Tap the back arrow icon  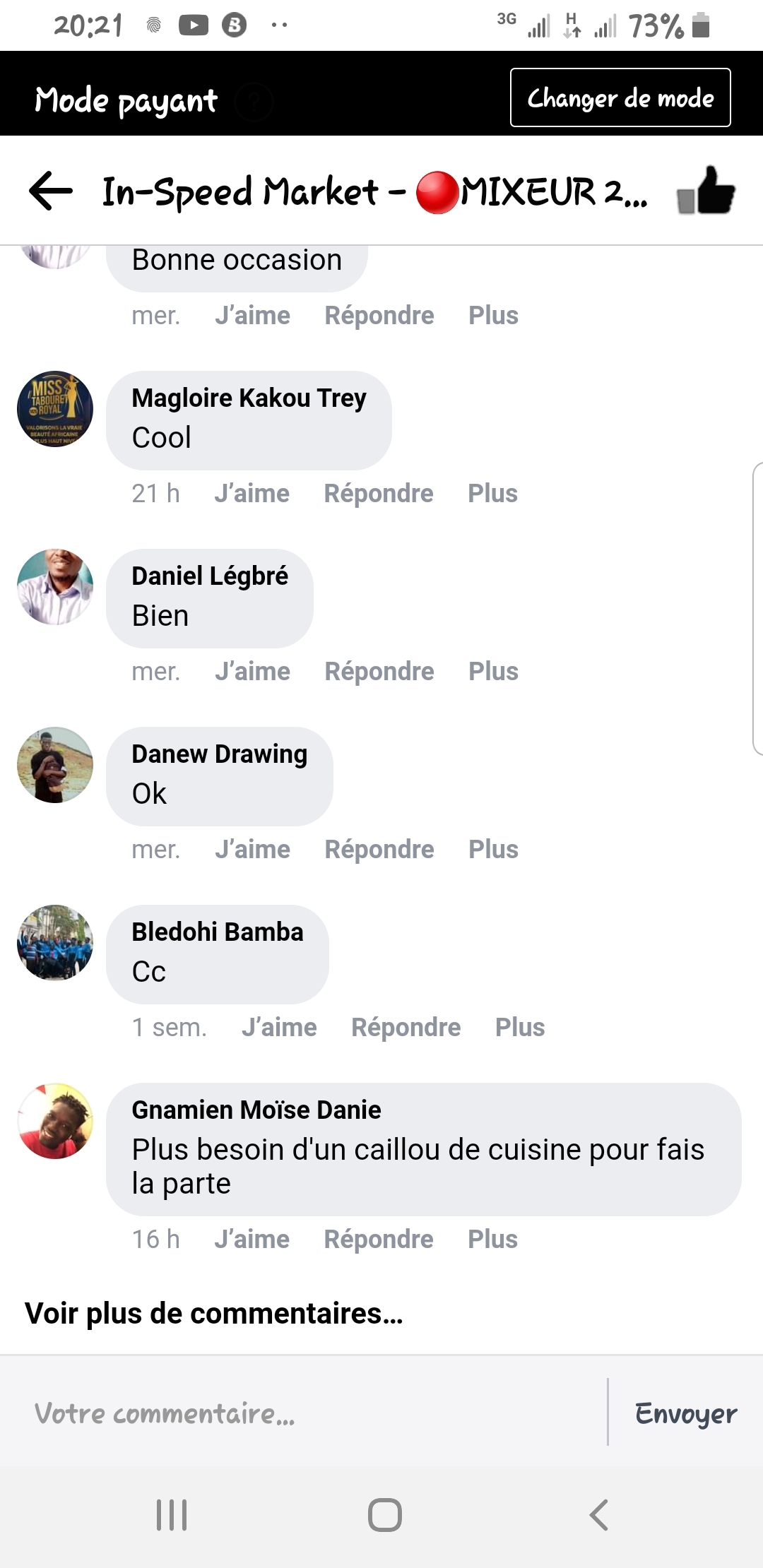click(x=51, y=191)
